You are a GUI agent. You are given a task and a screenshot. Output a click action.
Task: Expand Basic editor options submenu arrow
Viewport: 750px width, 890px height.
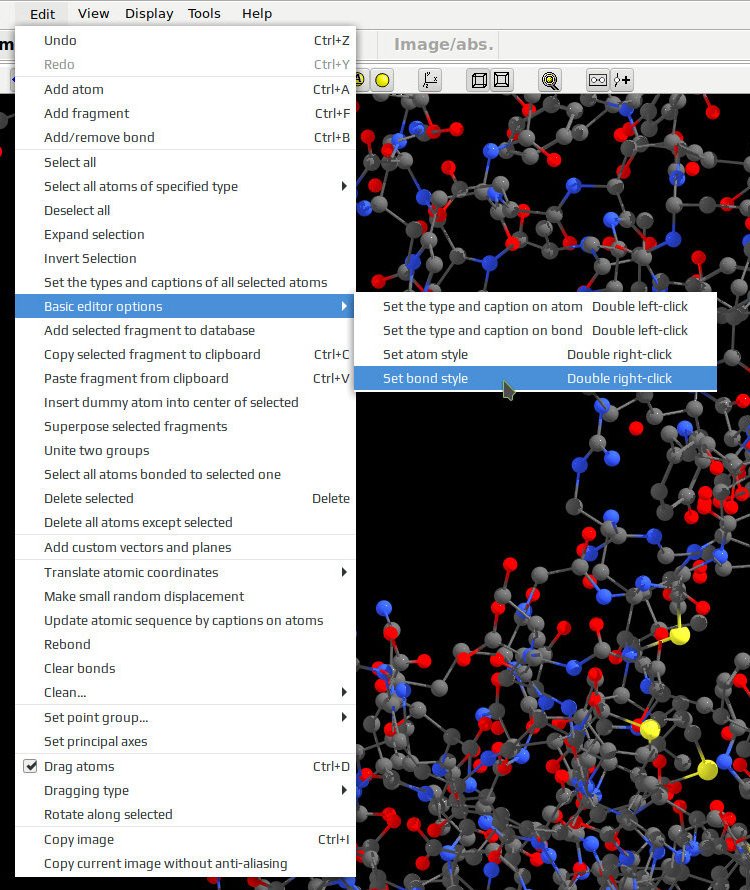pos(344,307)
